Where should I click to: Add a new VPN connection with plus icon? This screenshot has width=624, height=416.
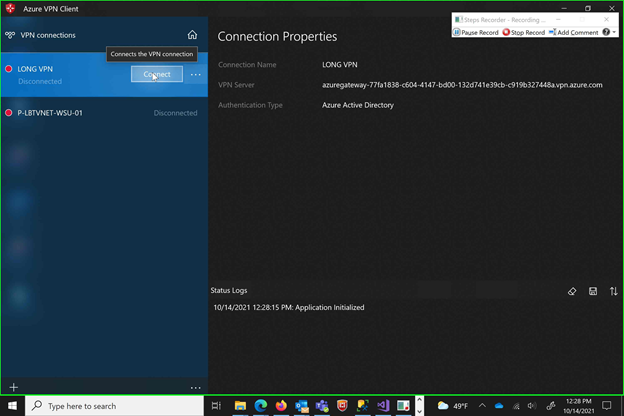pyautogui.click(x=14, y=387)
